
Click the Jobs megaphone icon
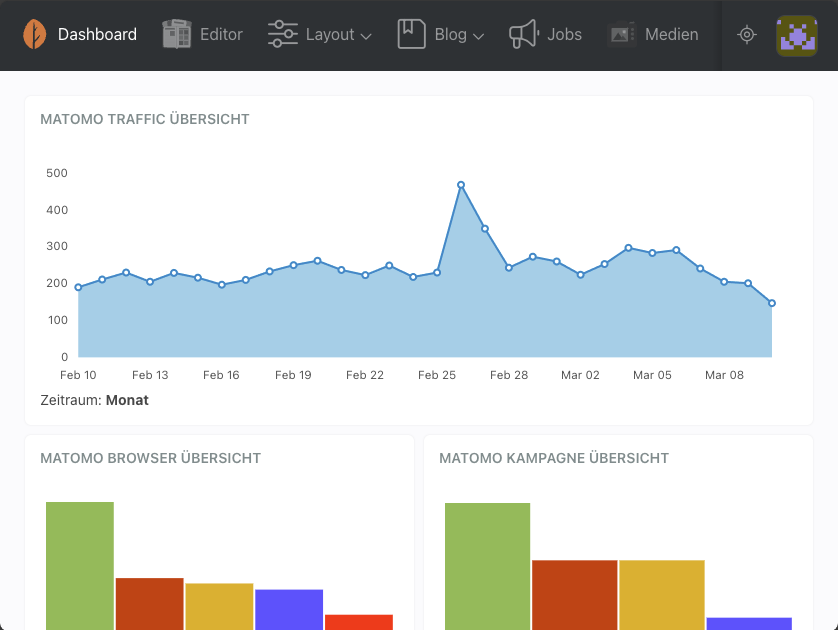524,34
